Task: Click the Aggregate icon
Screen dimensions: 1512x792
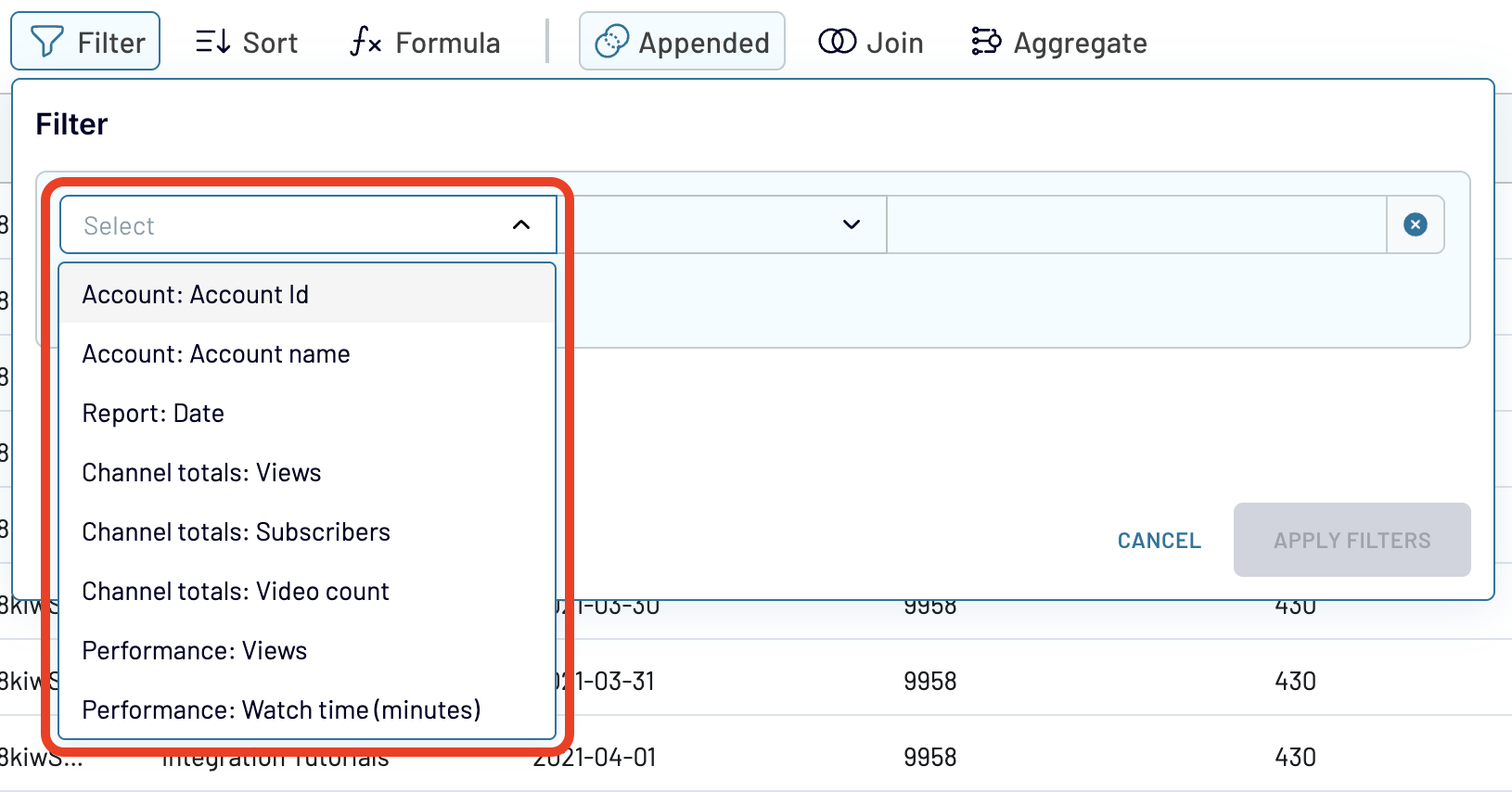Action: 986,42
